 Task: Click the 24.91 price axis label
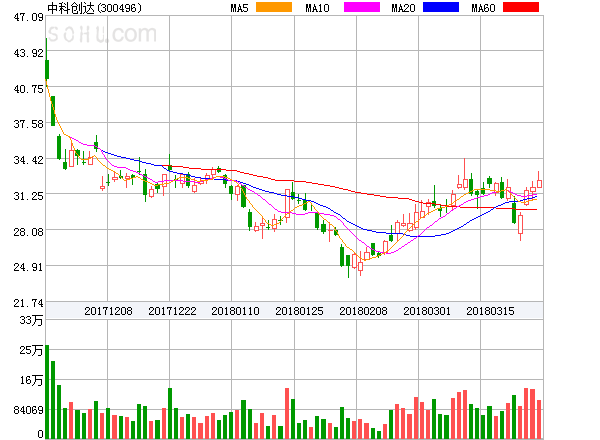(29, 267)
